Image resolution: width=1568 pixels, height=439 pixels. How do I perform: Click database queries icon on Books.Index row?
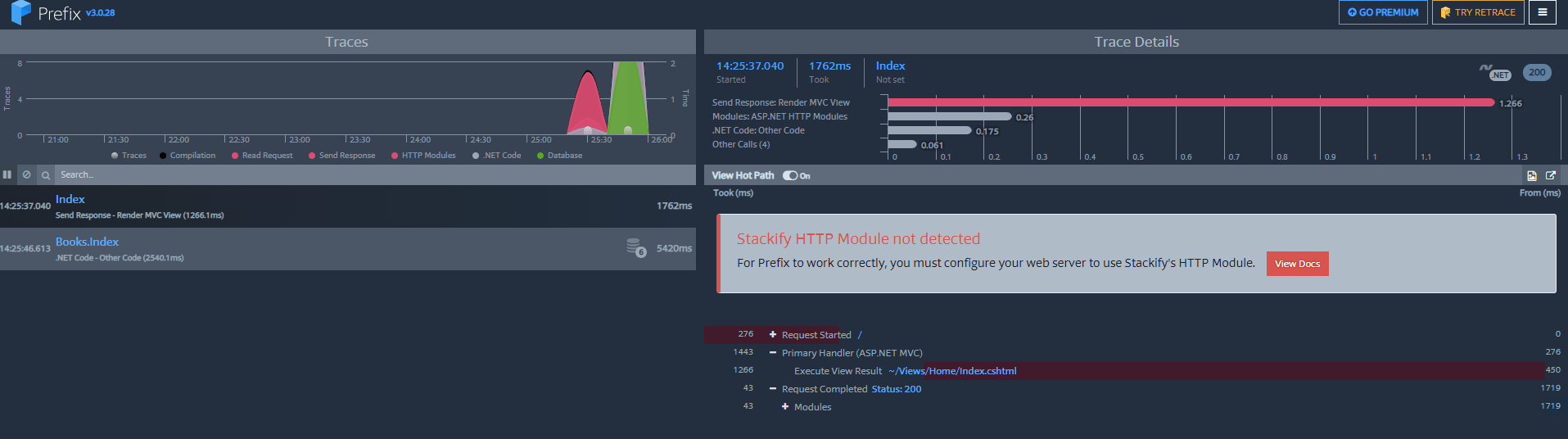[x=636, y=247]
